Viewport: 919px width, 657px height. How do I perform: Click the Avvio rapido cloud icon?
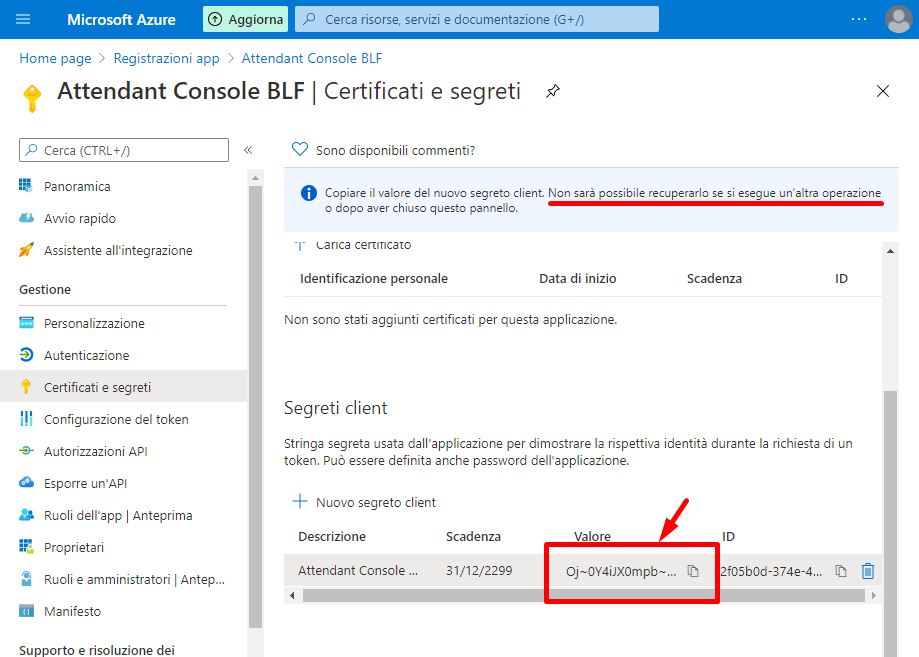tap(26, 218)
